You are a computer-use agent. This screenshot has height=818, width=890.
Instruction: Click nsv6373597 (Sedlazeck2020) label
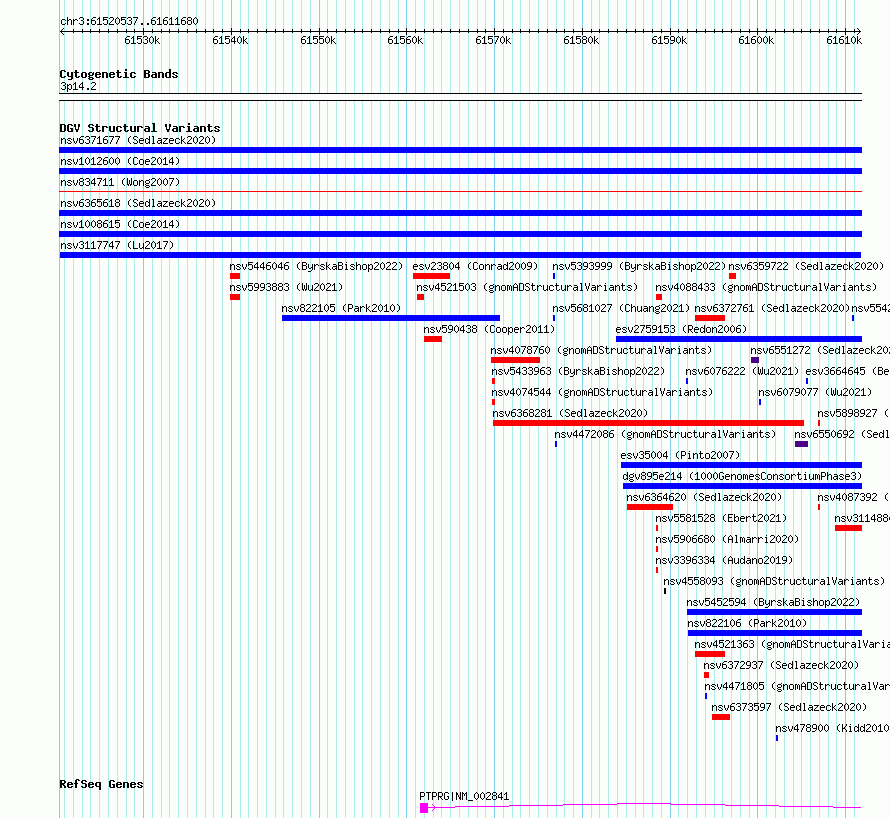tap(789, 707)
